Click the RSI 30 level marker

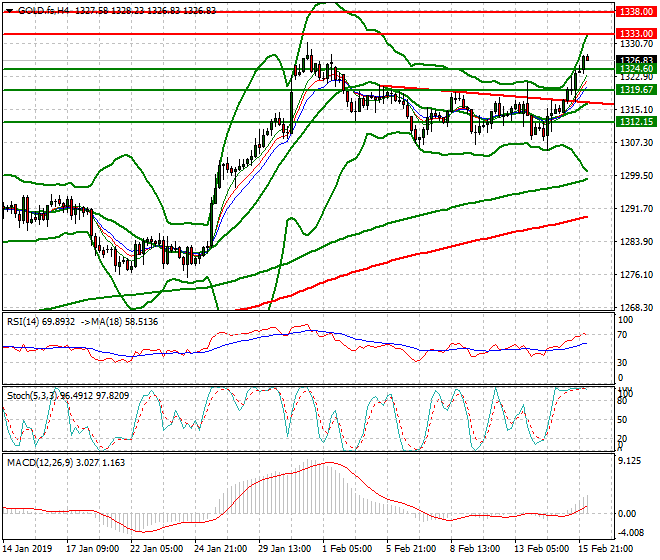click(623, 363)
